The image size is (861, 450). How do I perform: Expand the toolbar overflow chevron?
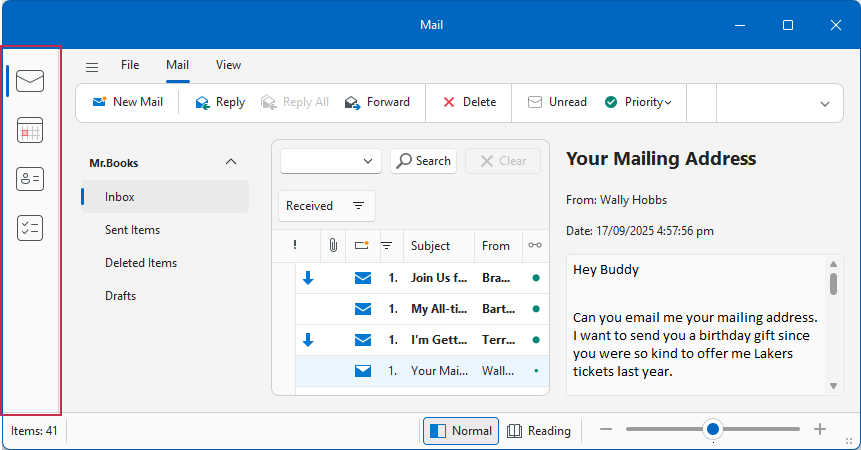pos(825,104)
